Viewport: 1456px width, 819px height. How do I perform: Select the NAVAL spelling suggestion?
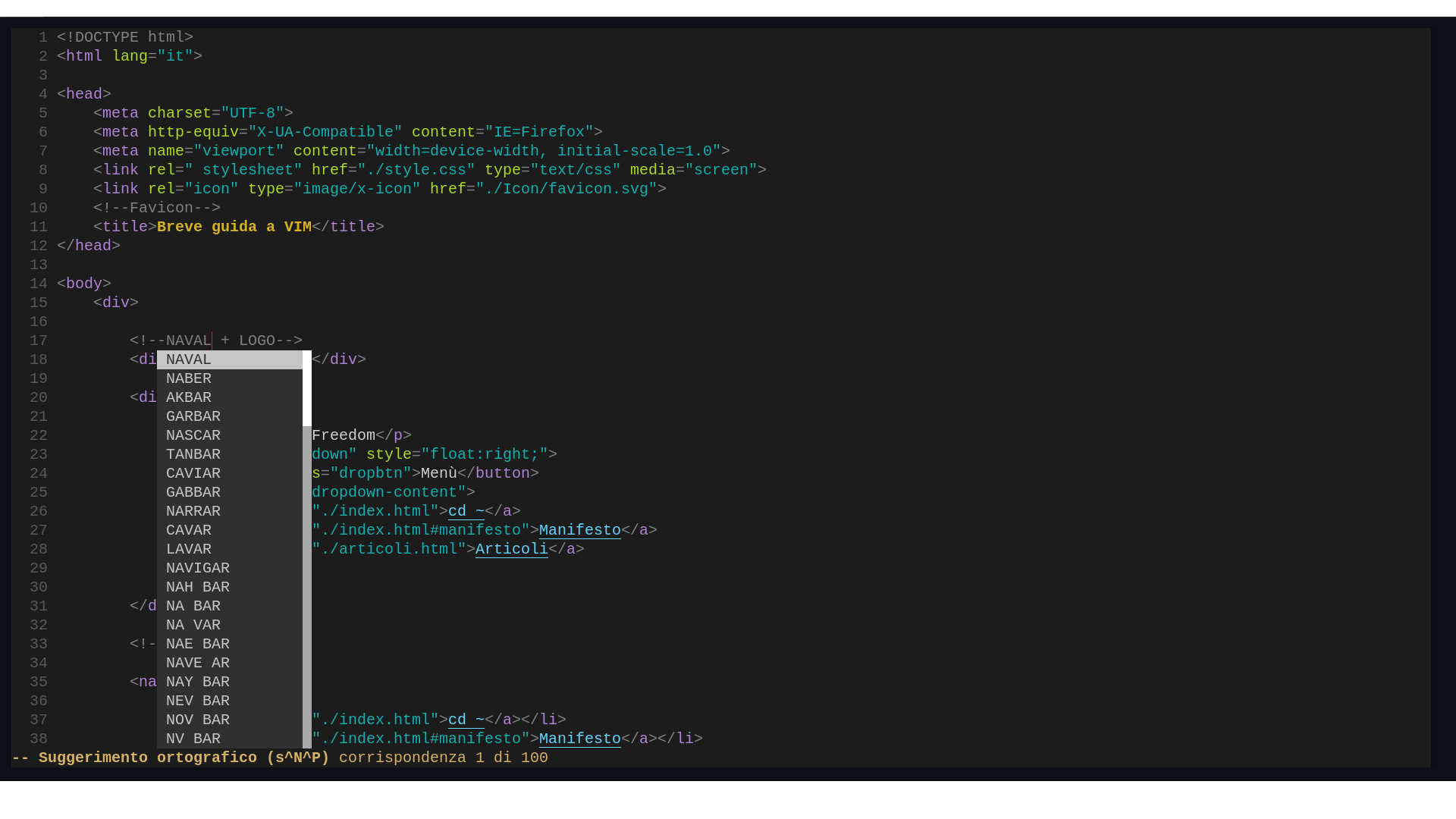[188, 359]
